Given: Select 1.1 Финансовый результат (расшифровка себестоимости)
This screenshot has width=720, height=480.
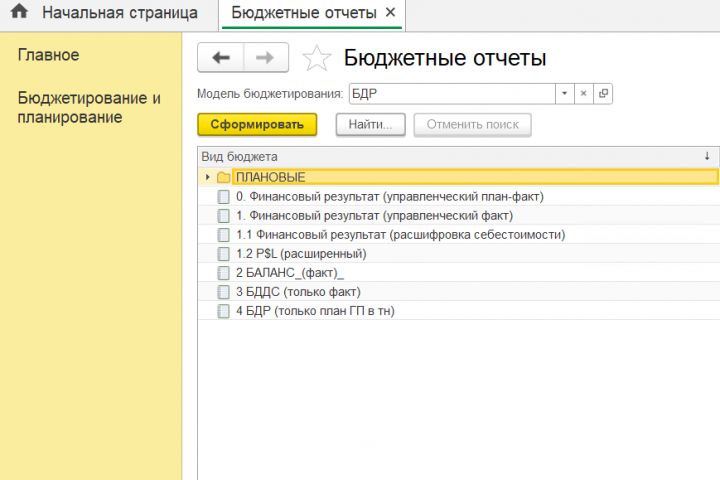Looking at the screenshot, I should pos(459,235).
